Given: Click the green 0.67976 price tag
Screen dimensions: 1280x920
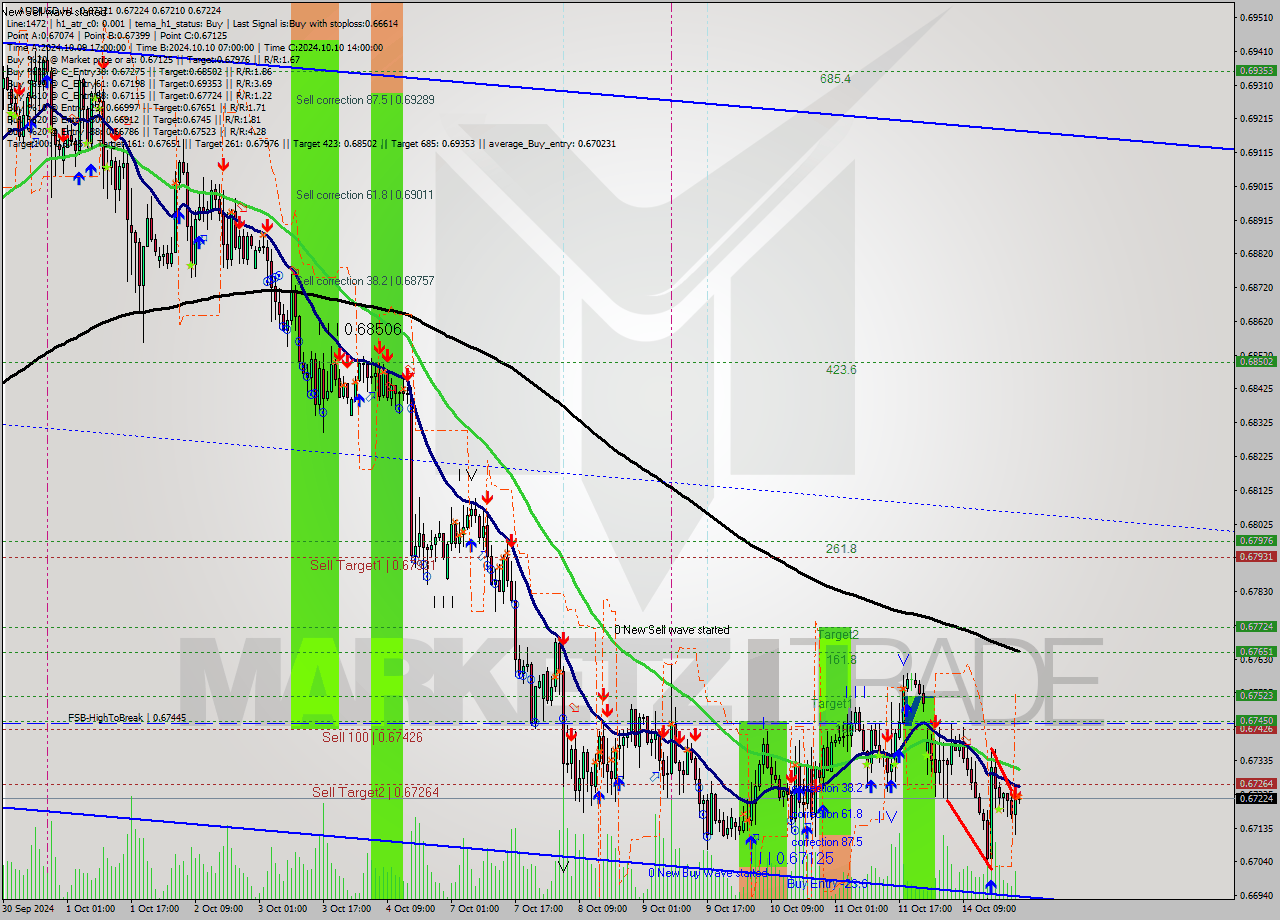Looking at the screenshot, I should (1256, 541).
